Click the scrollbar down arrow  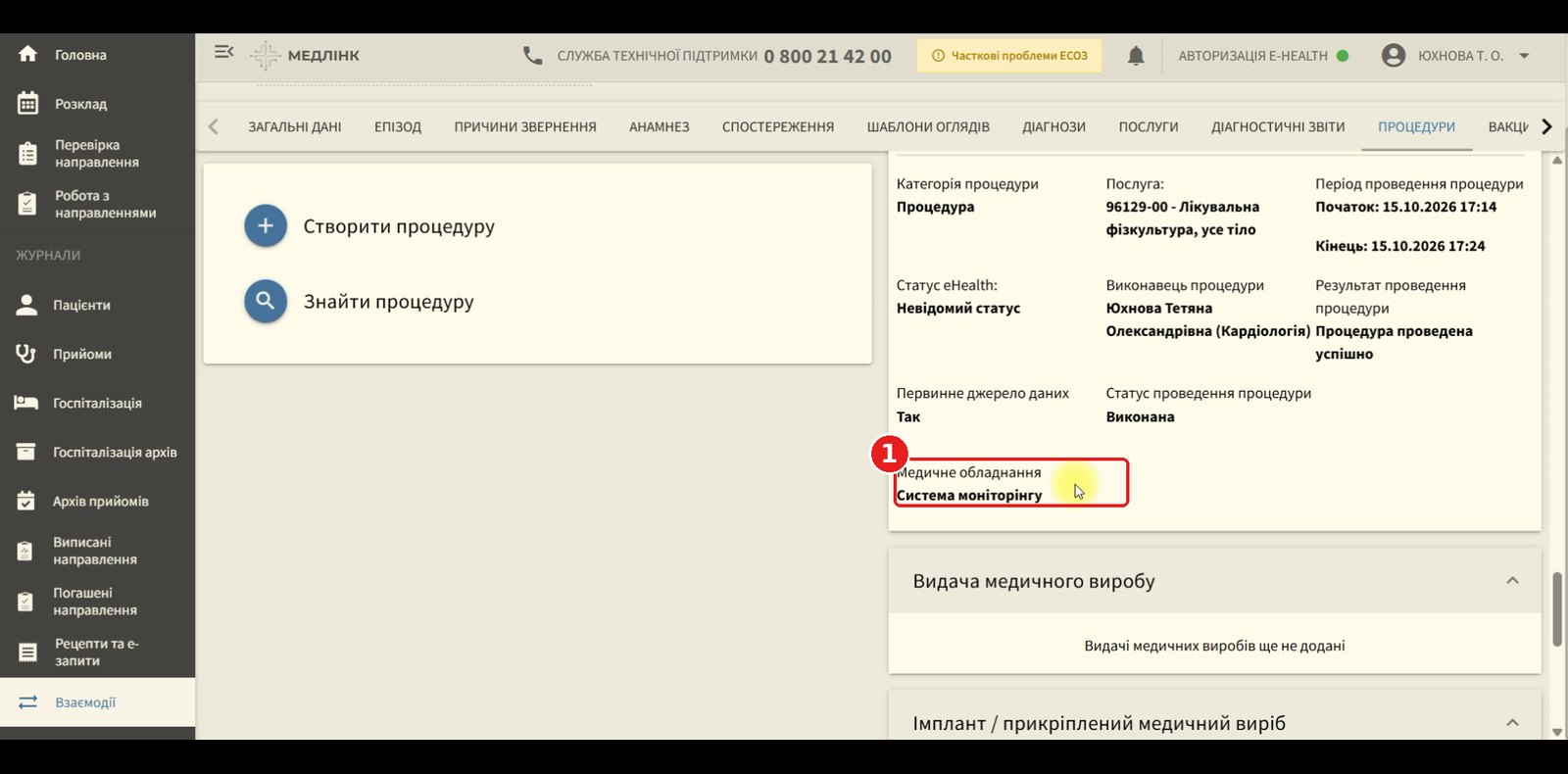(1557, 732)
